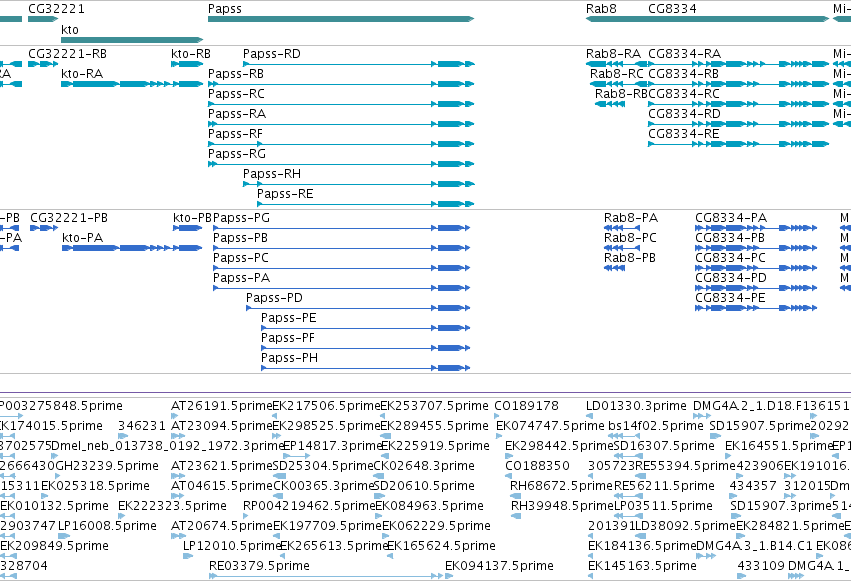This screenshot has width=851, height=581.
Task: Select protein CG8334-PE
Action: click(756, 308)
